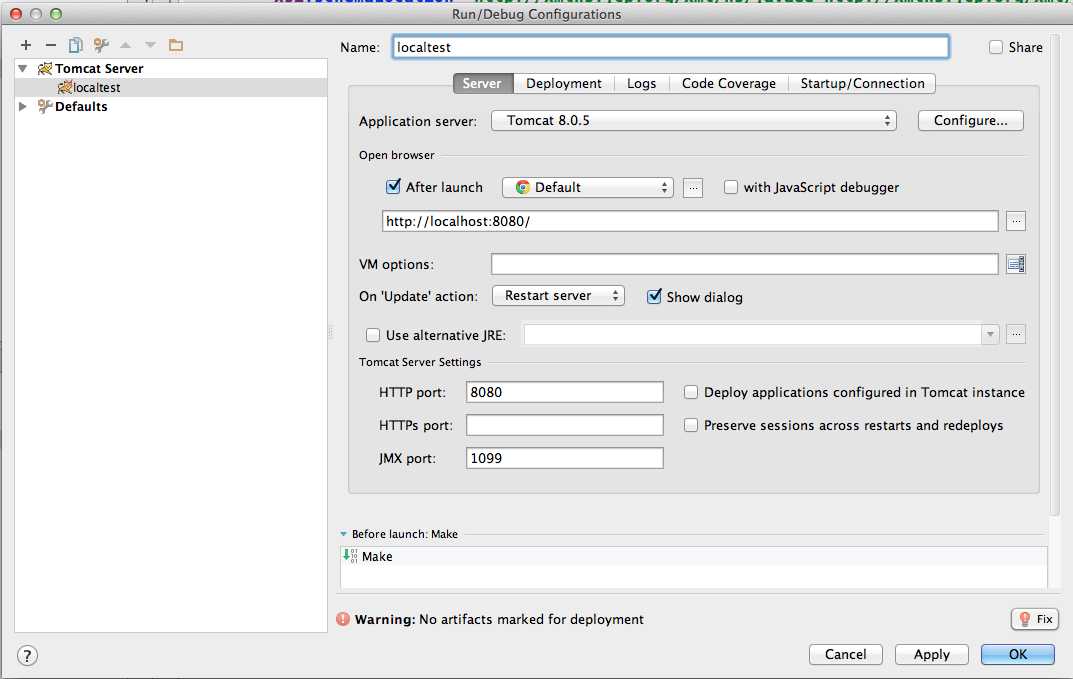The image size is (1073, 679).
Task: Open the Restart server update action dropdown
Action: click(558, 296)
